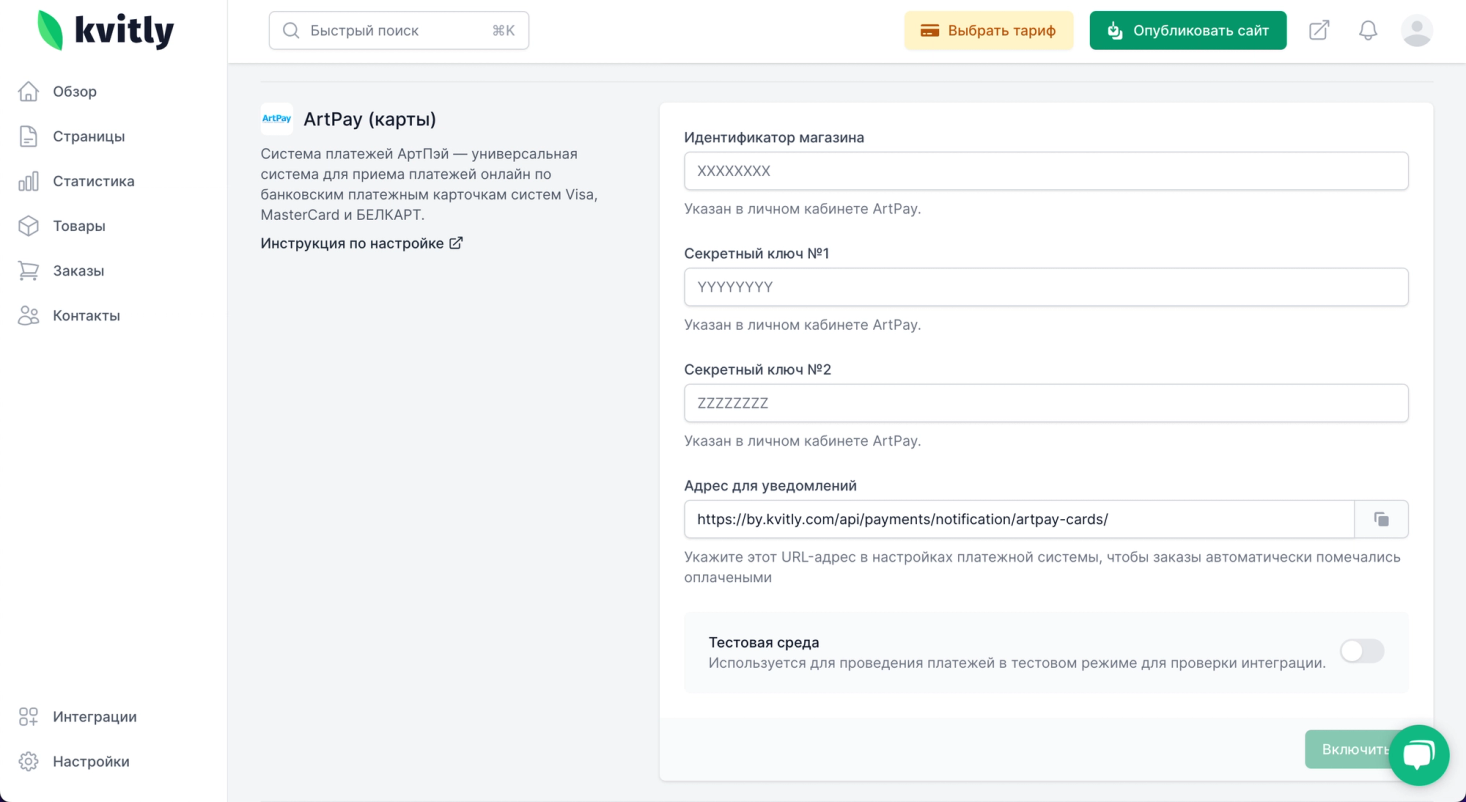Viewport: 1466px width, 802px height.
Task: Click the kvitly logo
Action: tap(105, 31)
